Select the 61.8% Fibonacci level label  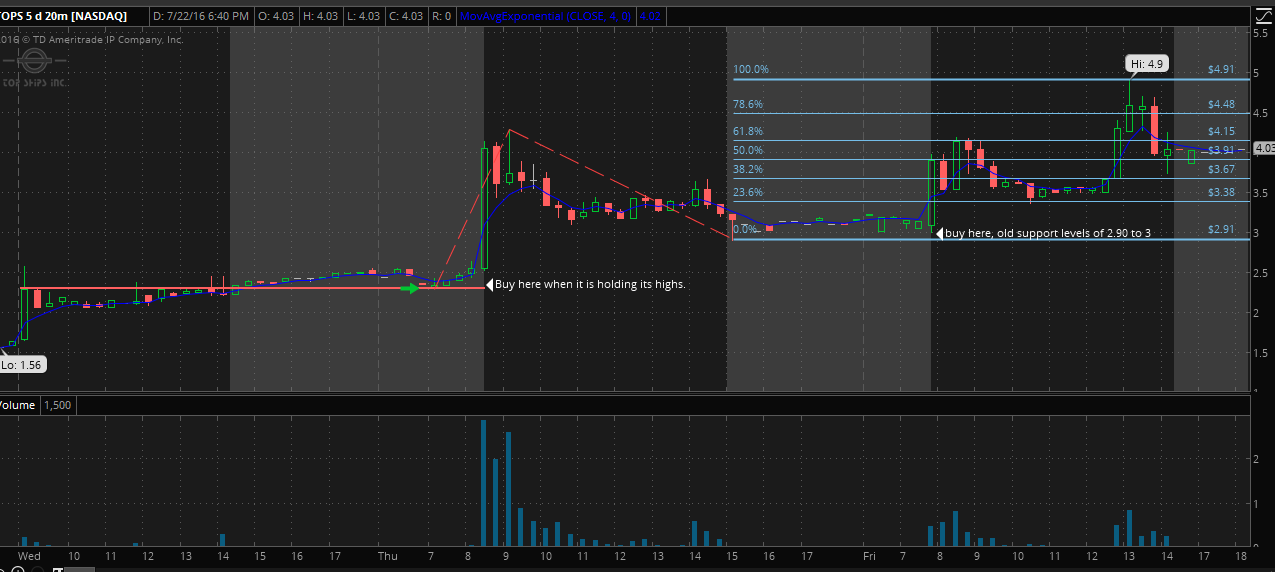[748, 131]
